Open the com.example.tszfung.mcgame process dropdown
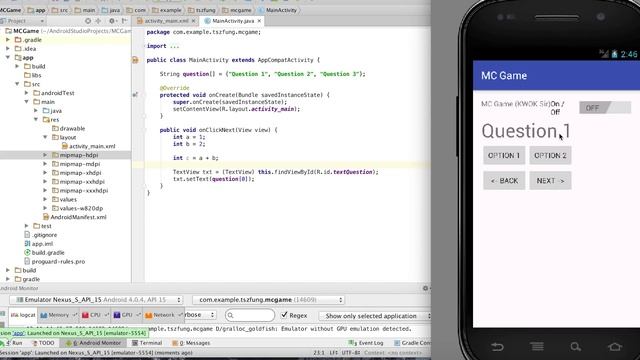This screenshot has height=360, width=640. coord(269,300)
